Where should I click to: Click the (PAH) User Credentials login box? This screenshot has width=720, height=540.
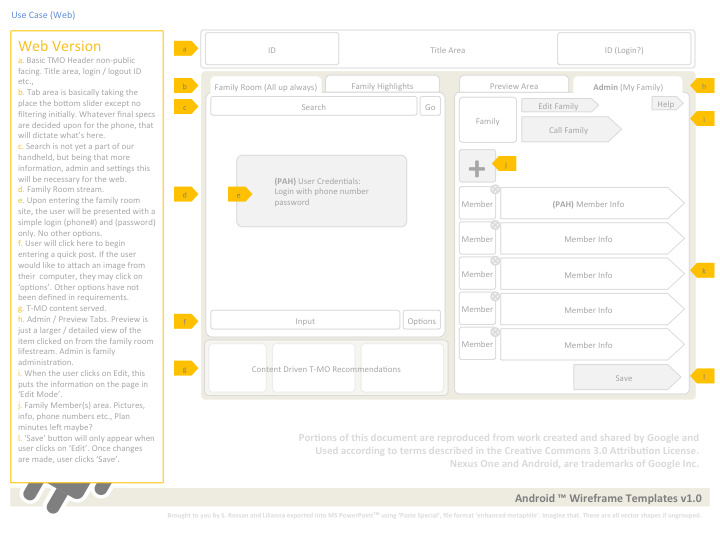tap(321, 191)
